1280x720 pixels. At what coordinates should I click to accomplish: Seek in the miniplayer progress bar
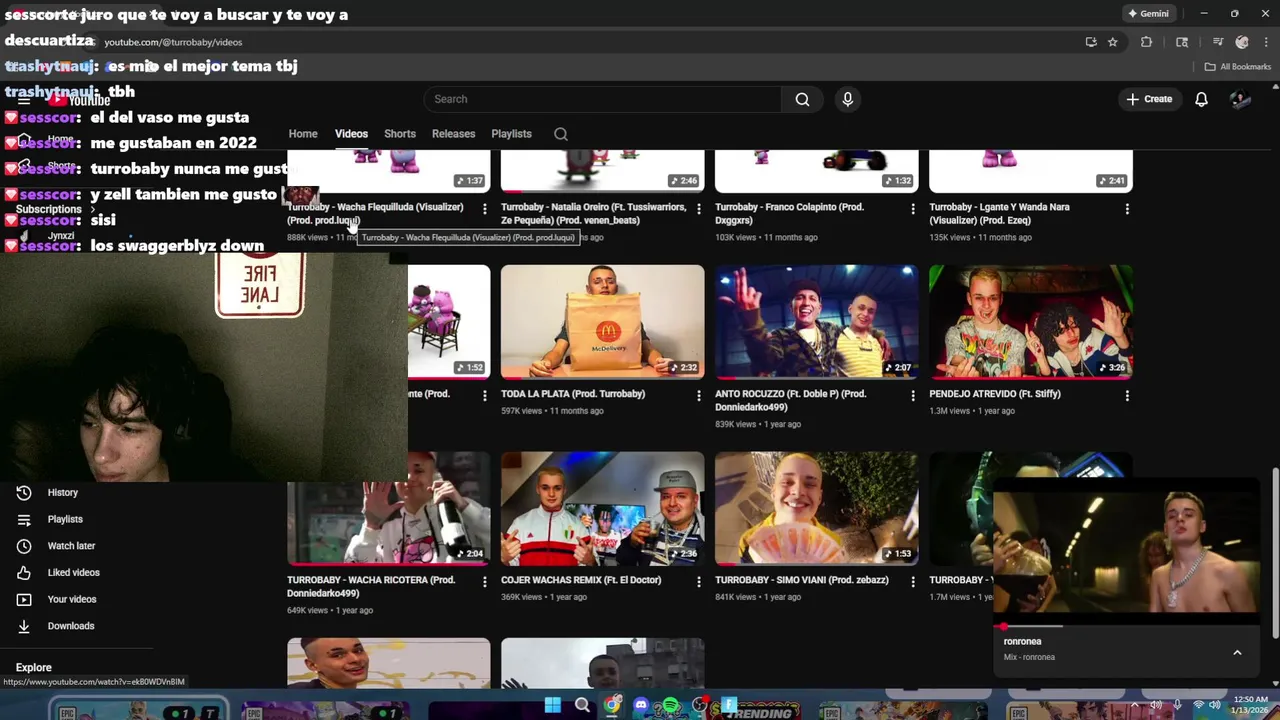(x=1126, y=627)
